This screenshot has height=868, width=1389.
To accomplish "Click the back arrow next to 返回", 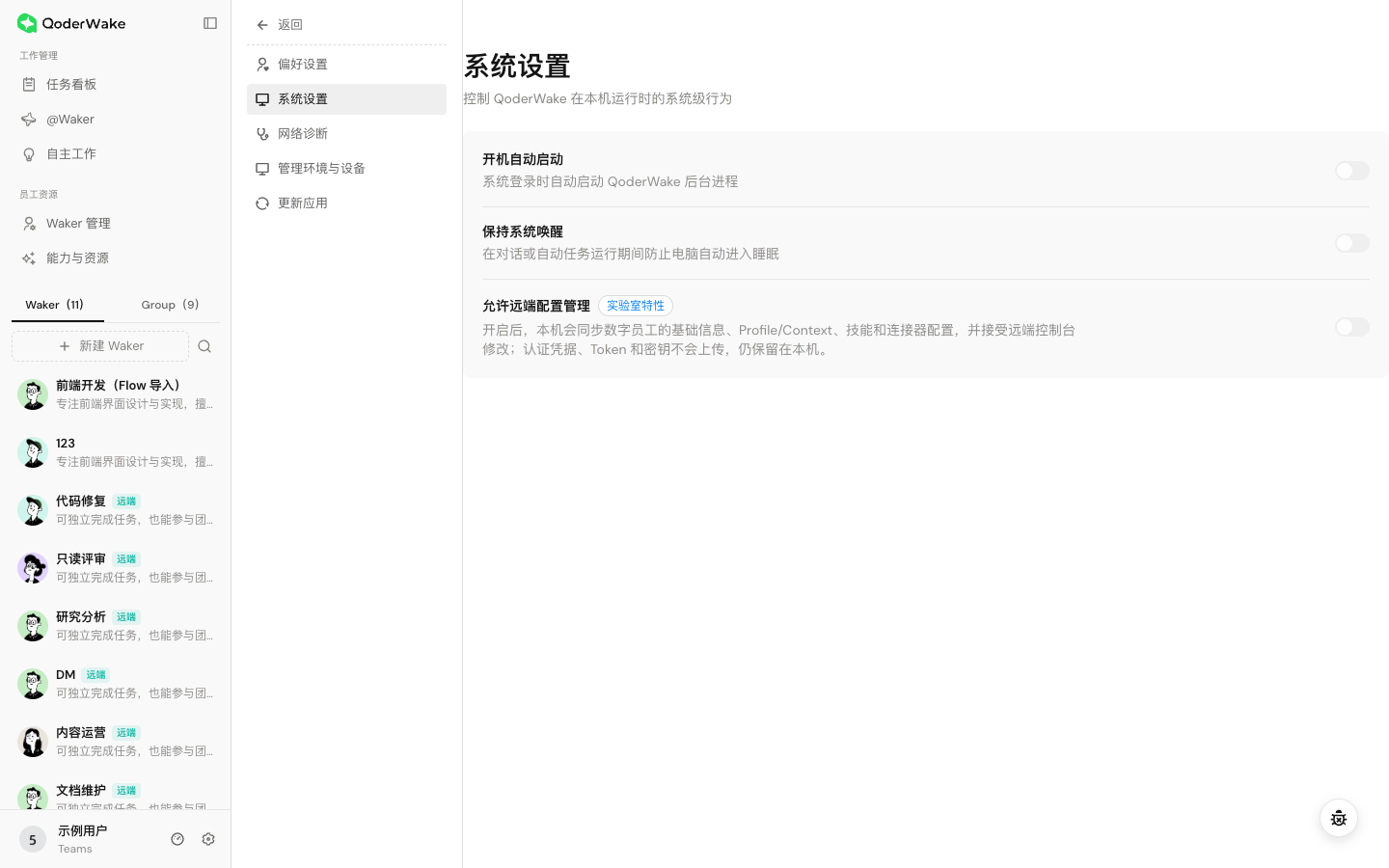I will coord(262,25).
